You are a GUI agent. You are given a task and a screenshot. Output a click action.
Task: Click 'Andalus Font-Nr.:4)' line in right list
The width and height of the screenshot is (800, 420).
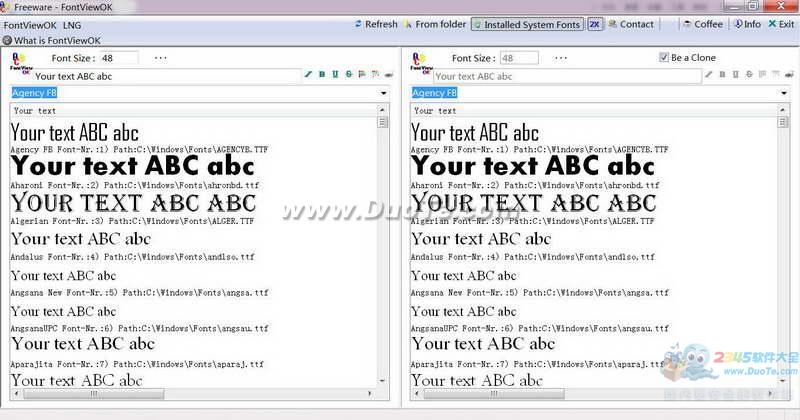[x=533, y=257]
